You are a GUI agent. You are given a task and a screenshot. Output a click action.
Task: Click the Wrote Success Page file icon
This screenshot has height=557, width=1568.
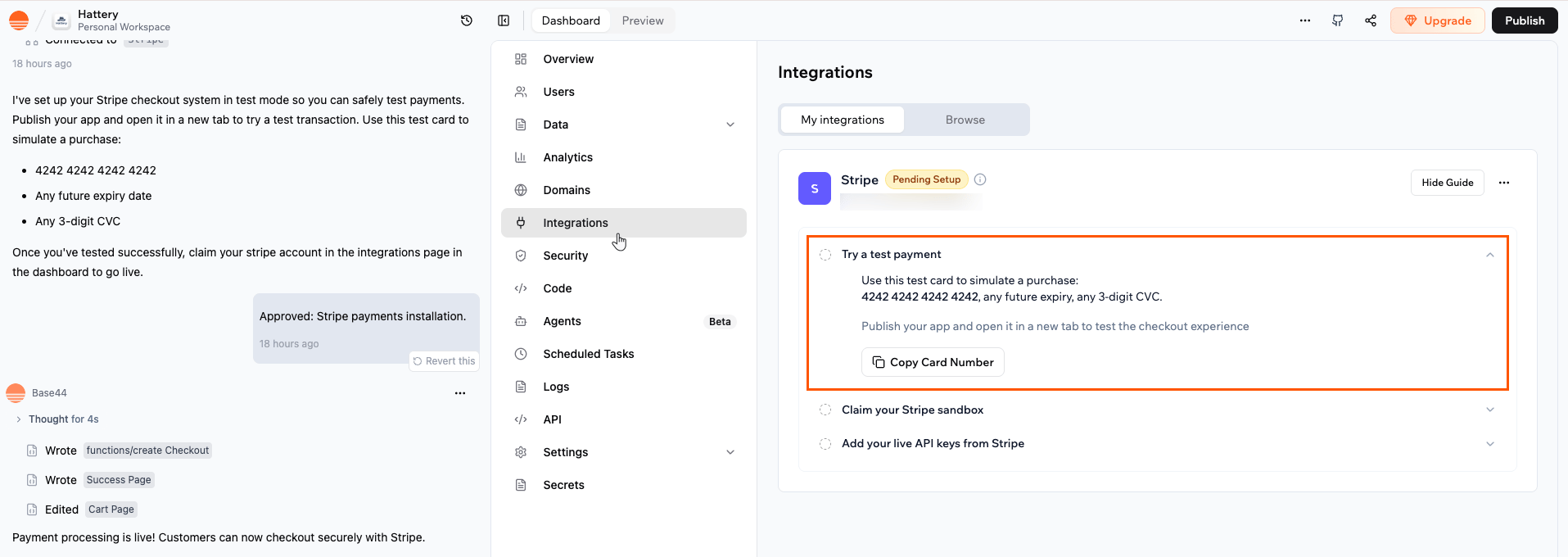point(32,480)
